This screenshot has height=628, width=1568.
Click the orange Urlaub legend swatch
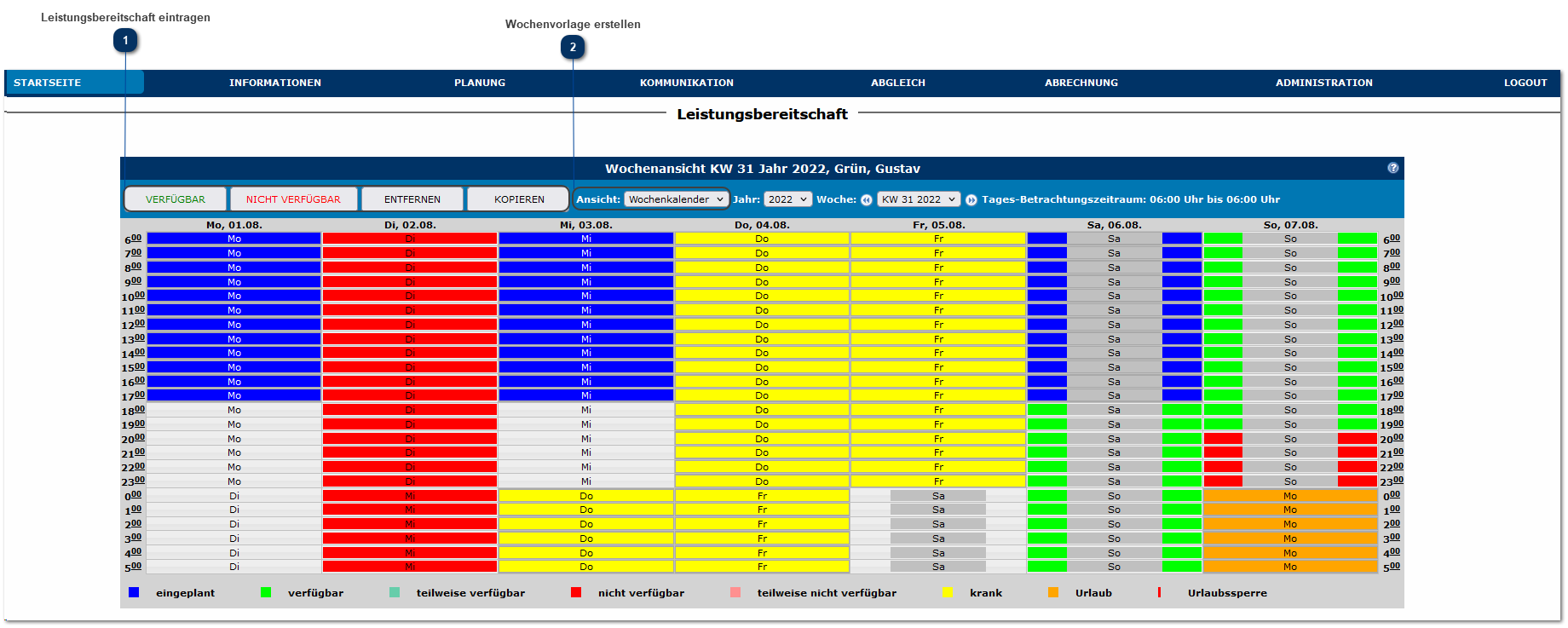pos(1053,592)
